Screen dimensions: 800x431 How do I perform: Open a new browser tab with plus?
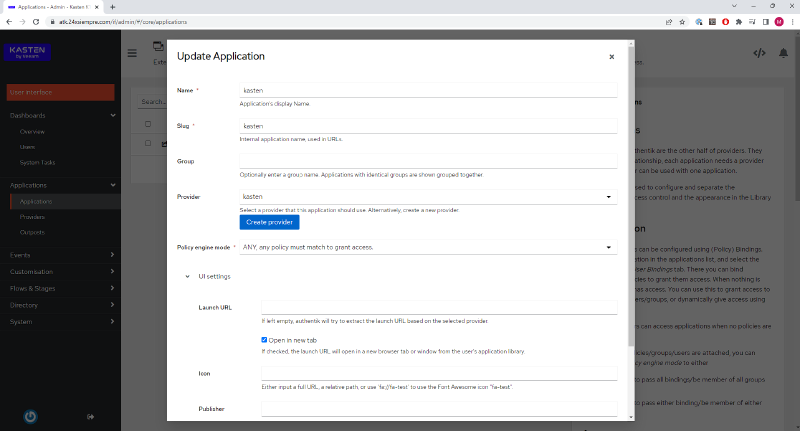pyautogui.click(x=113, y=7)
